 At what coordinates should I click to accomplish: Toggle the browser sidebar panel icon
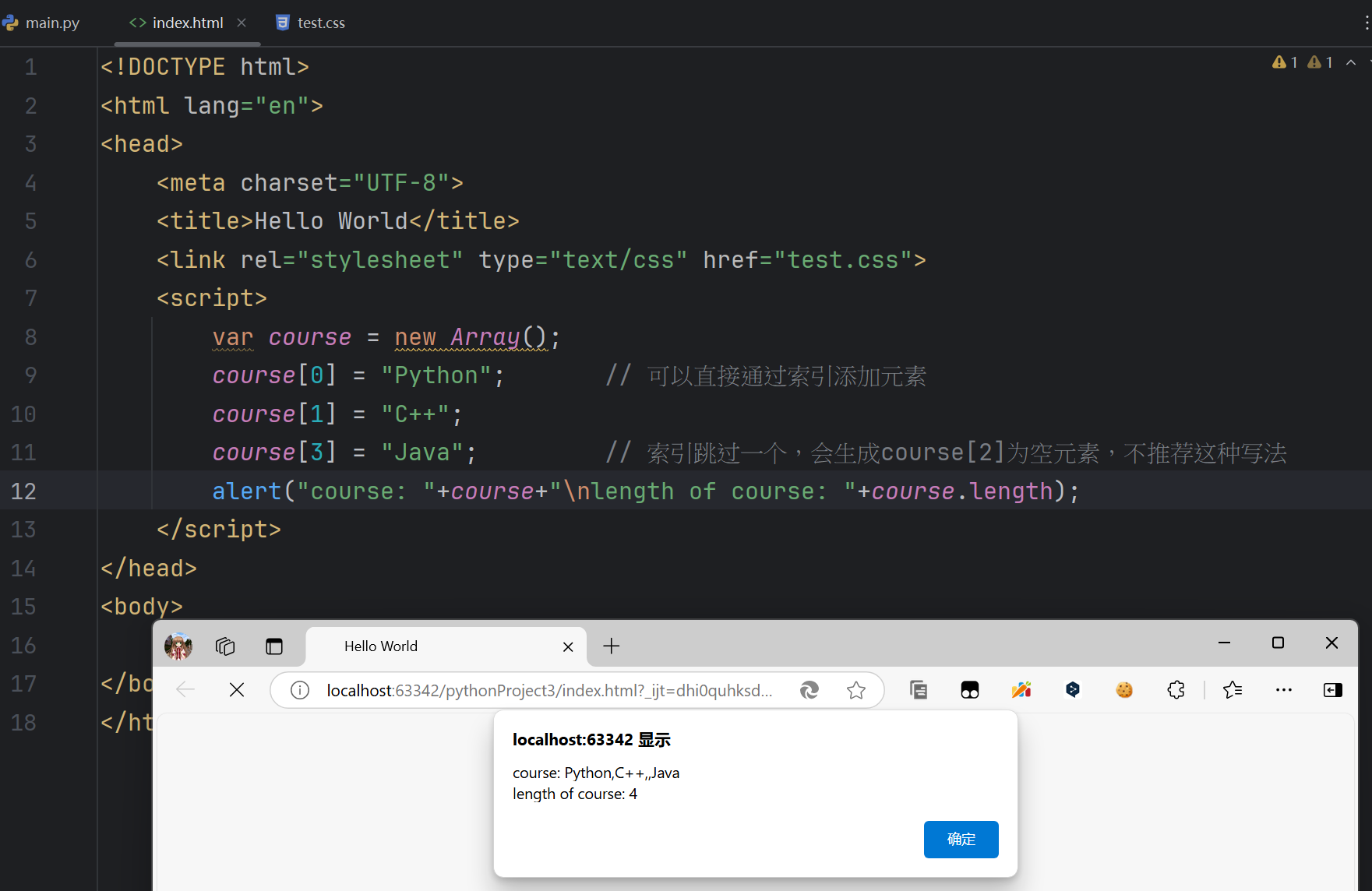click(1333, 690)
